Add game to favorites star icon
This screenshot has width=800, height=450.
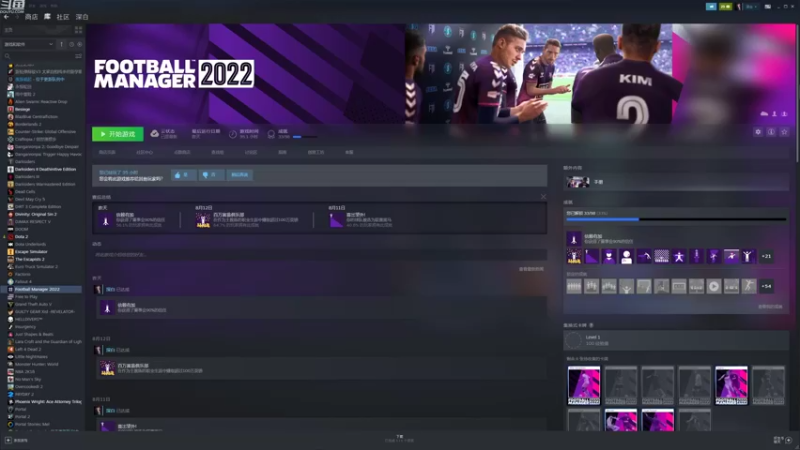pyautogui.click(x=785, y=132)
